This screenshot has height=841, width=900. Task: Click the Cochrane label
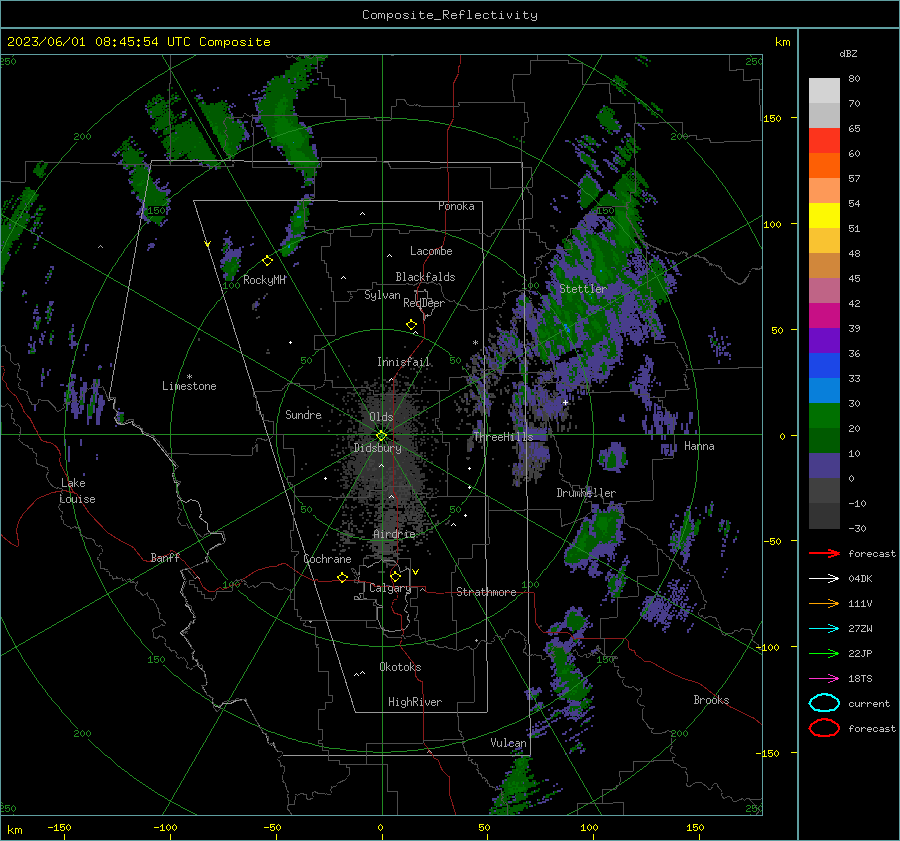tap(327, 559)
